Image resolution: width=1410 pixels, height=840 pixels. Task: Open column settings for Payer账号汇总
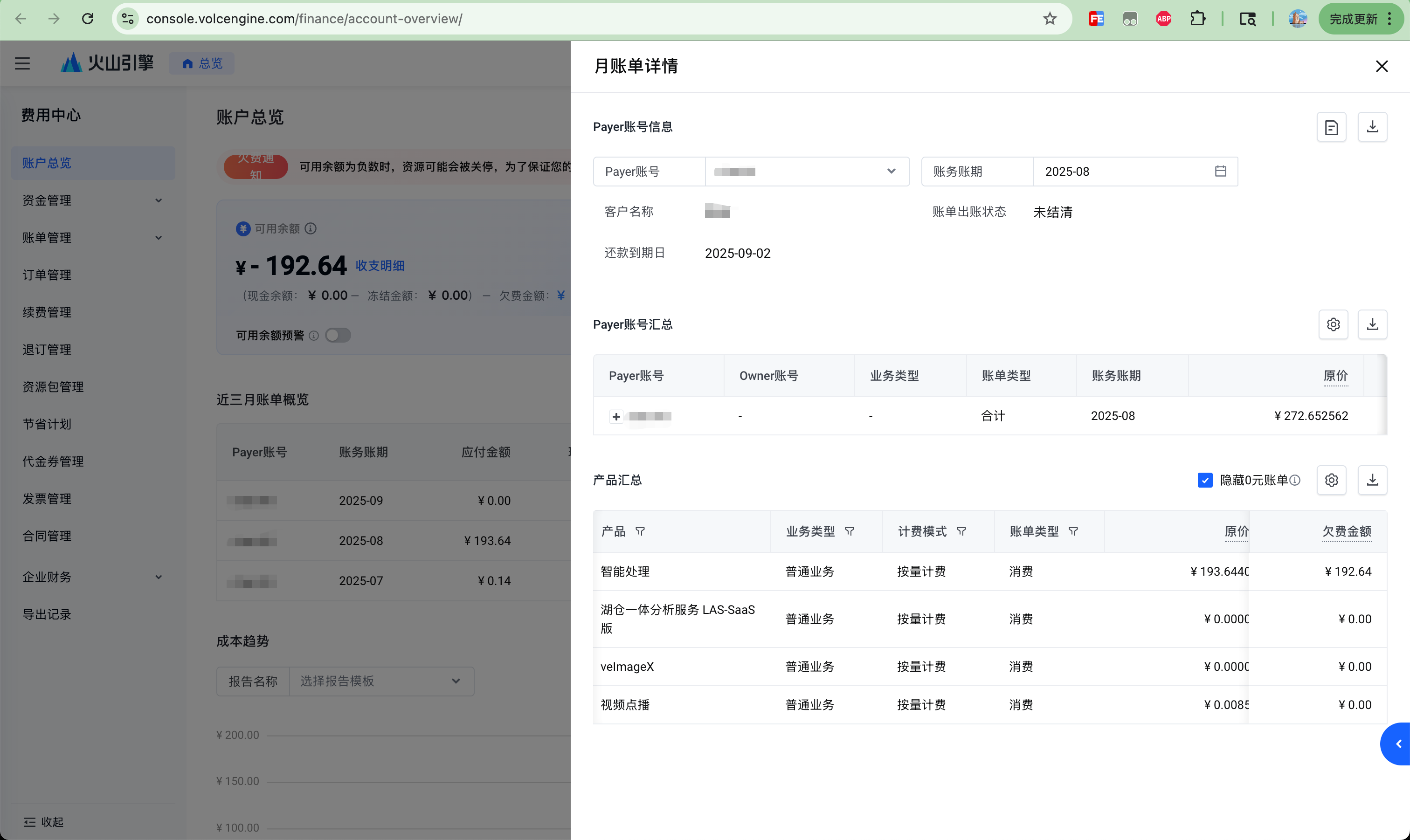1333,324
